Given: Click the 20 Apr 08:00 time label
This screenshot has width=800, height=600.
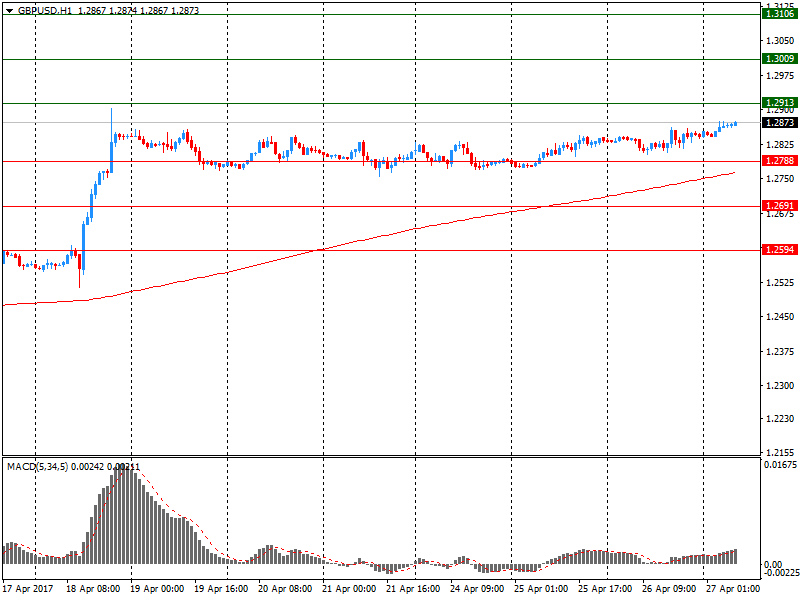Looking at the screenshot, I should coord(285,589).
